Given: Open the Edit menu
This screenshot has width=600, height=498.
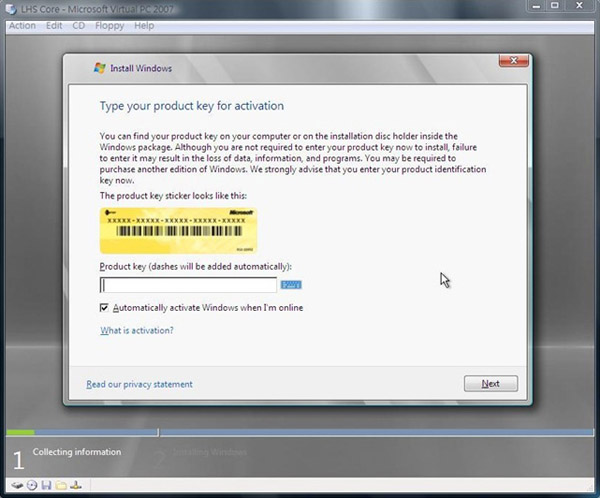Looking at the screenshot, I should (53, 25).
